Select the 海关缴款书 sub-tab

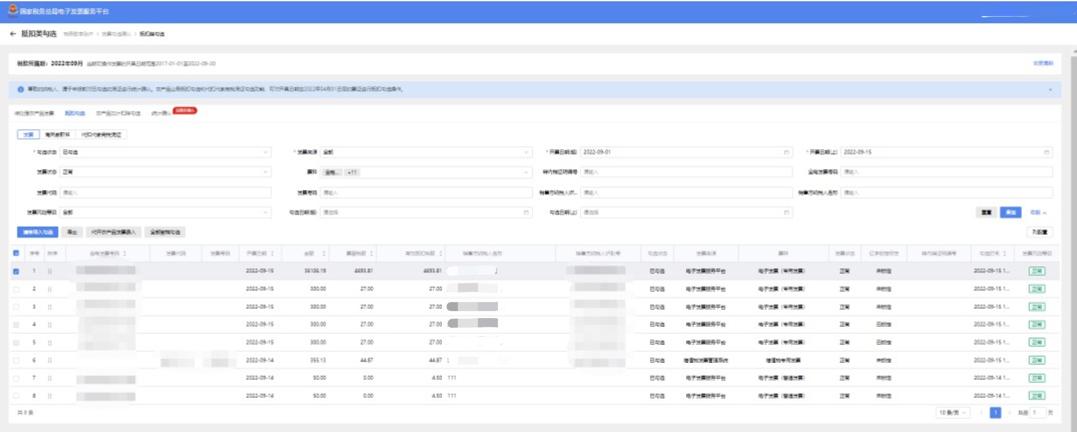pos(57,133)
